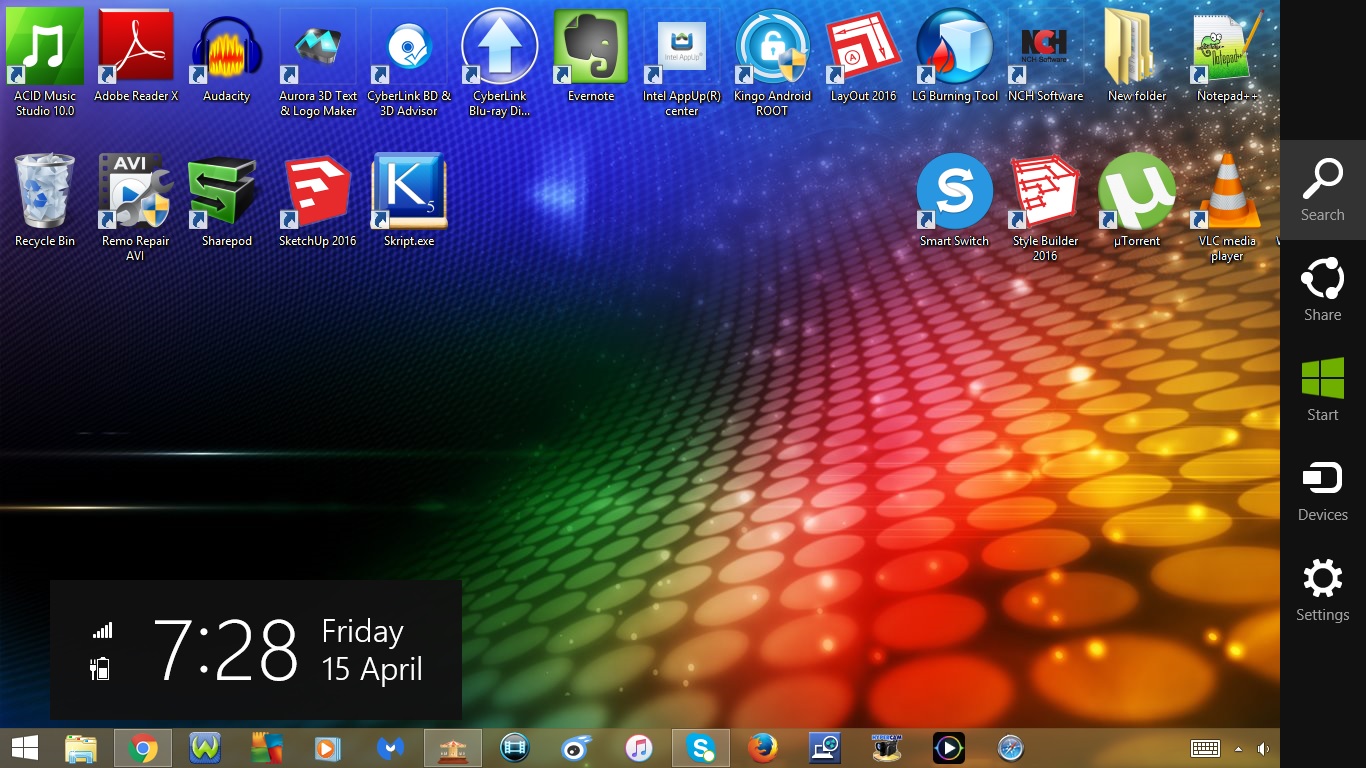Open the Settings charm
This screenshot has width=1366, height=768.
[x=1322, y=590]
